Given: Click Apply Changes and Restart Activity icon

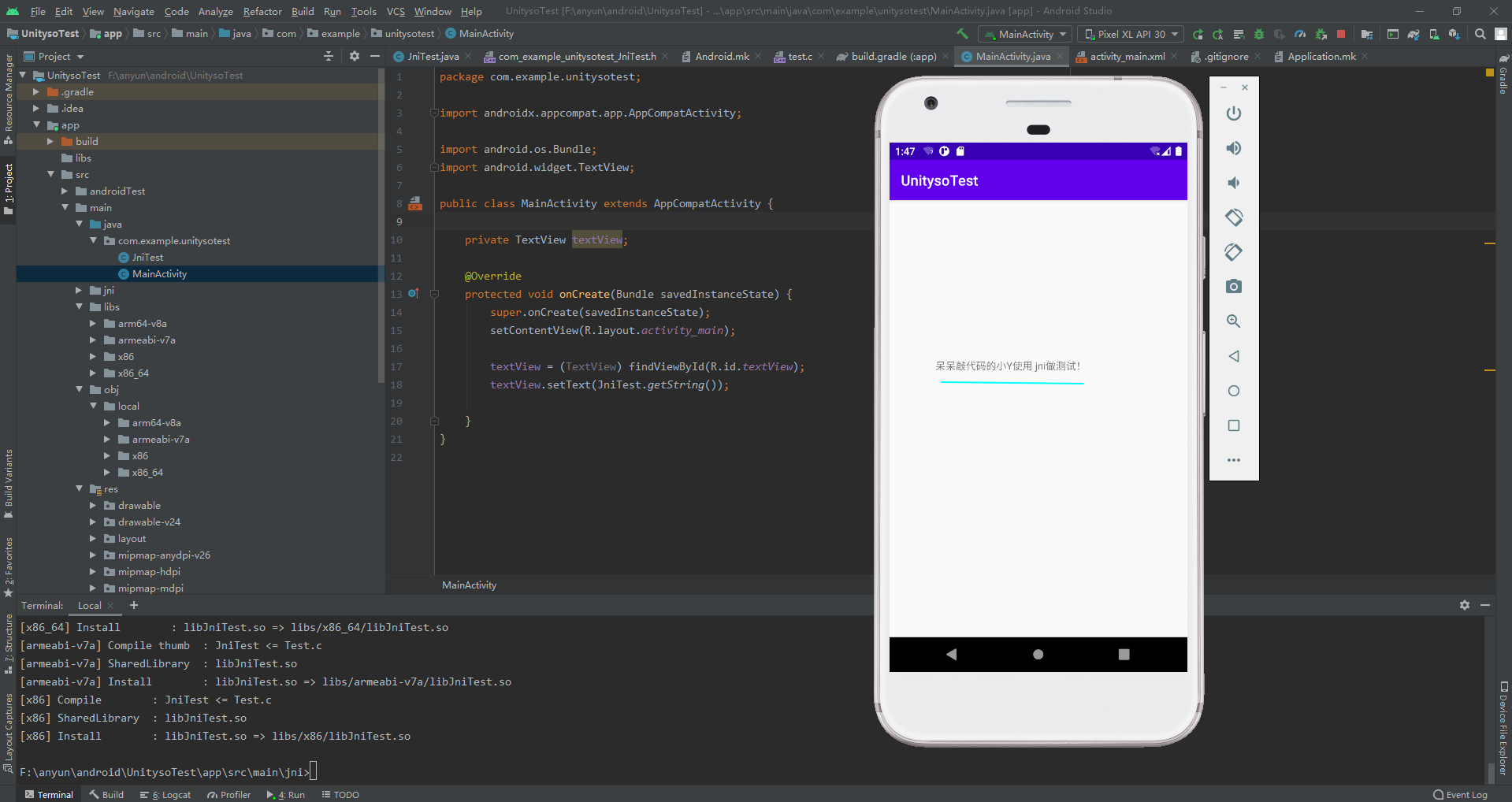Looking at the screenshot, I should (1218, 34).
